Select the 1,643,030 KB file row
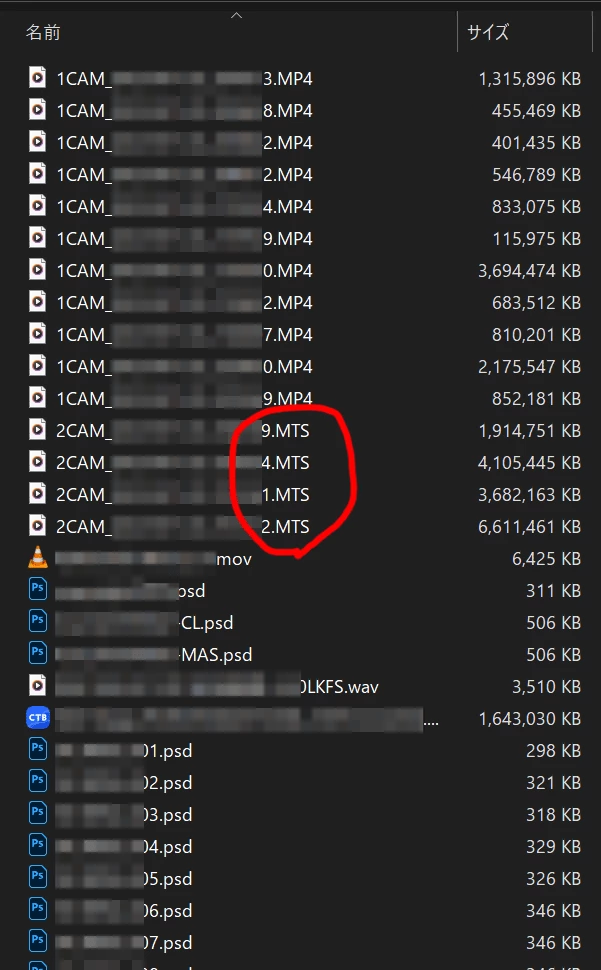The image size is (601, 970). tap(303, 718)
